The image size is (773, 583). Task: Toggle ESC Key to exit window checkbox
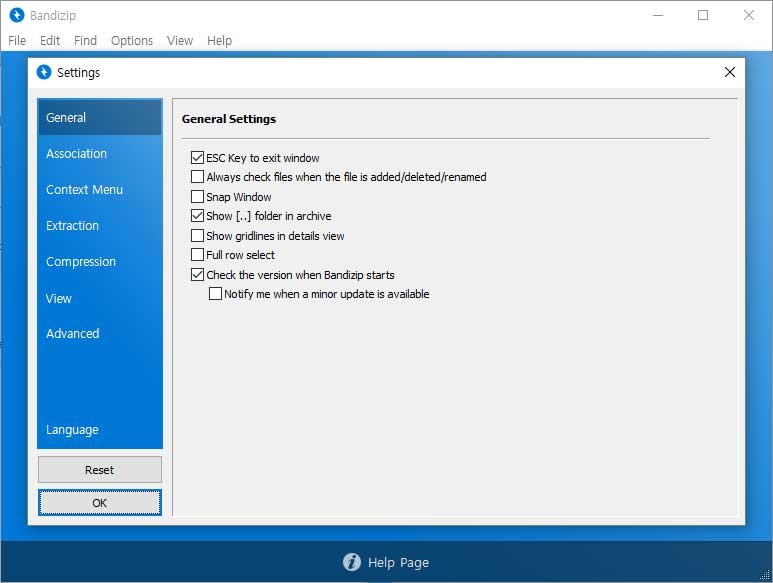click(197, 158)
